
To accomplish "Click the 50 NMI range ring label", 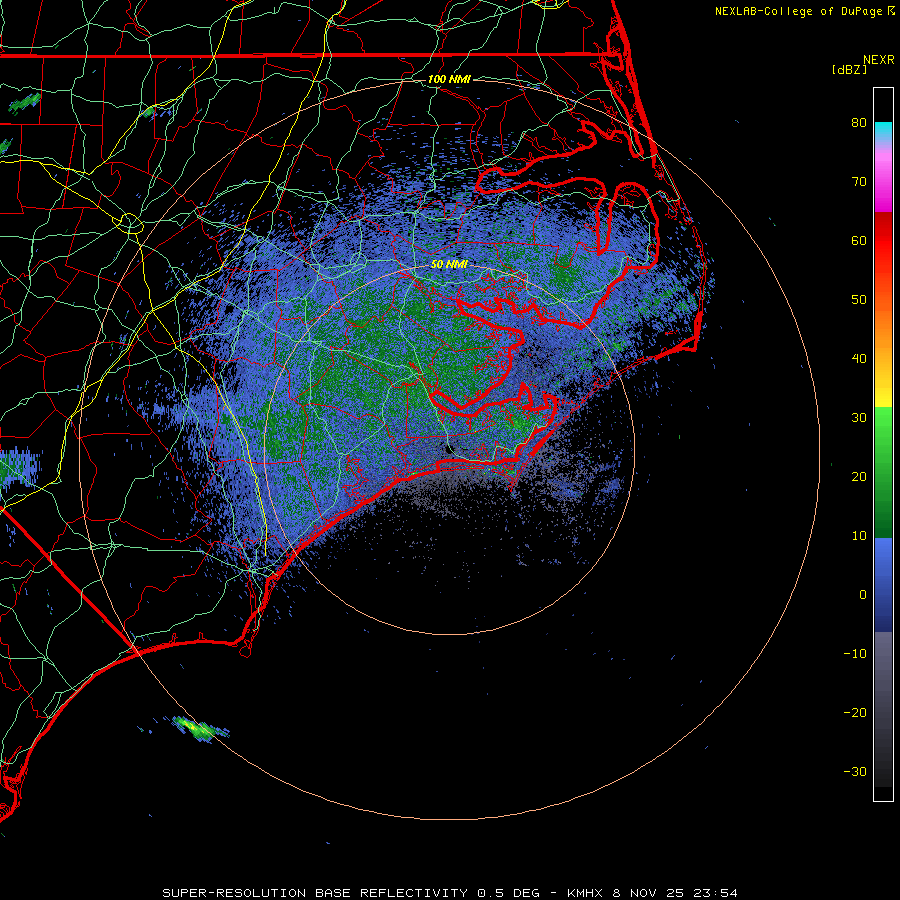I will click(x=449, y=264).
